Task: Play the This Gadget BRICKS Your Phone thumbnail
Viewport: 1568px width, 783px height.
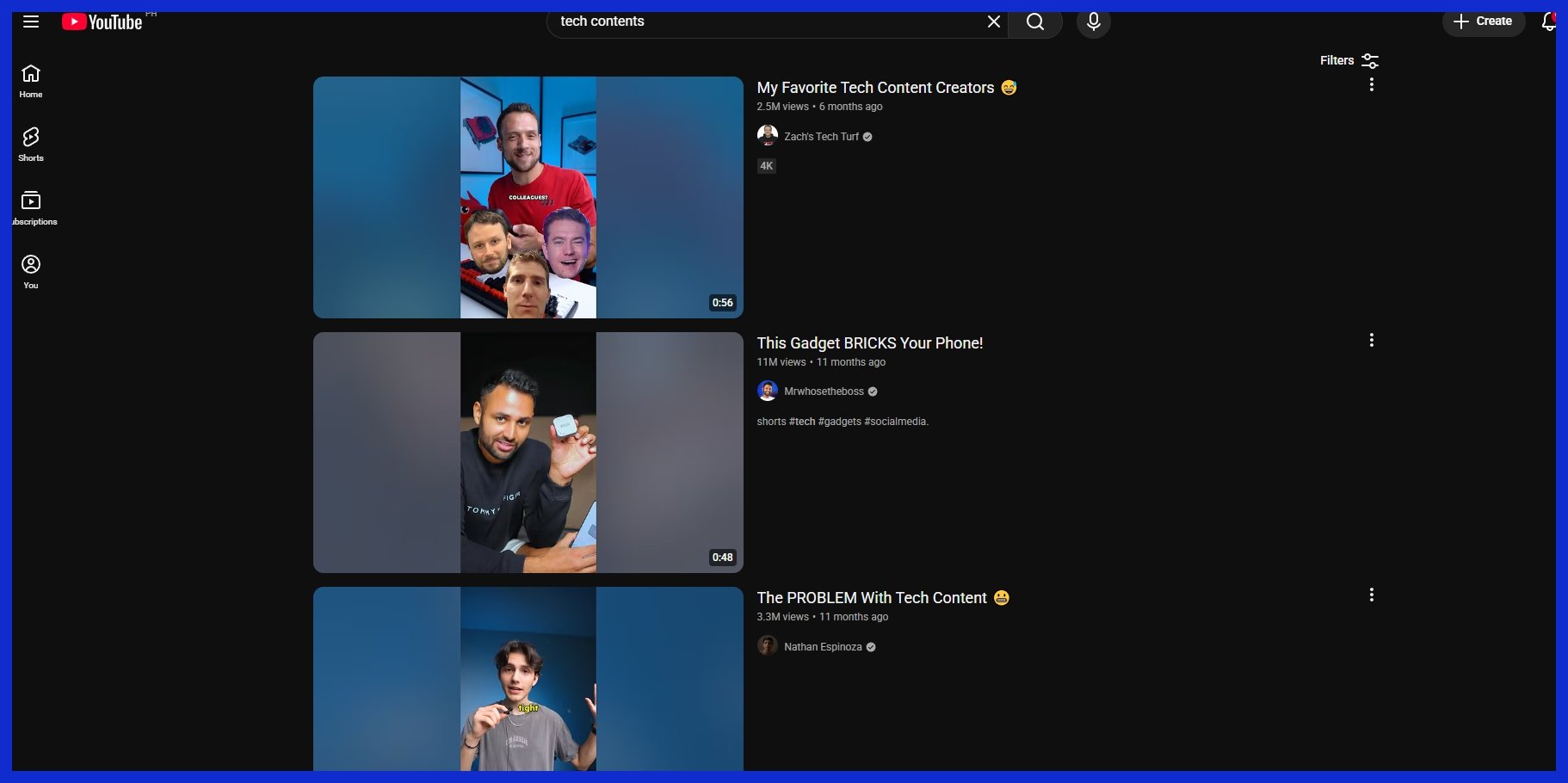Action: coord(528,453)
